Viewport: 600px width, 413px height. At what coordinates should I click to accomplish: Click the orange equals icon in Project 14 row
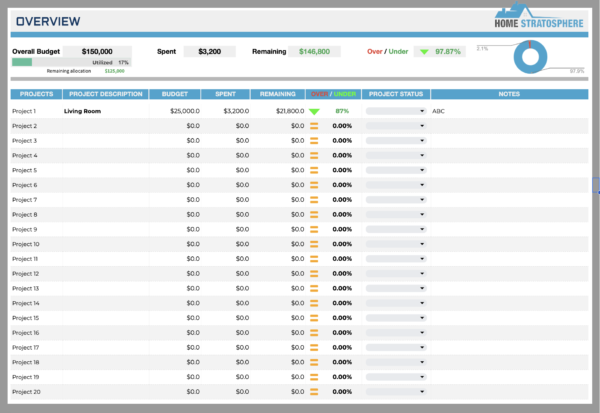click(x=314, y=303)
